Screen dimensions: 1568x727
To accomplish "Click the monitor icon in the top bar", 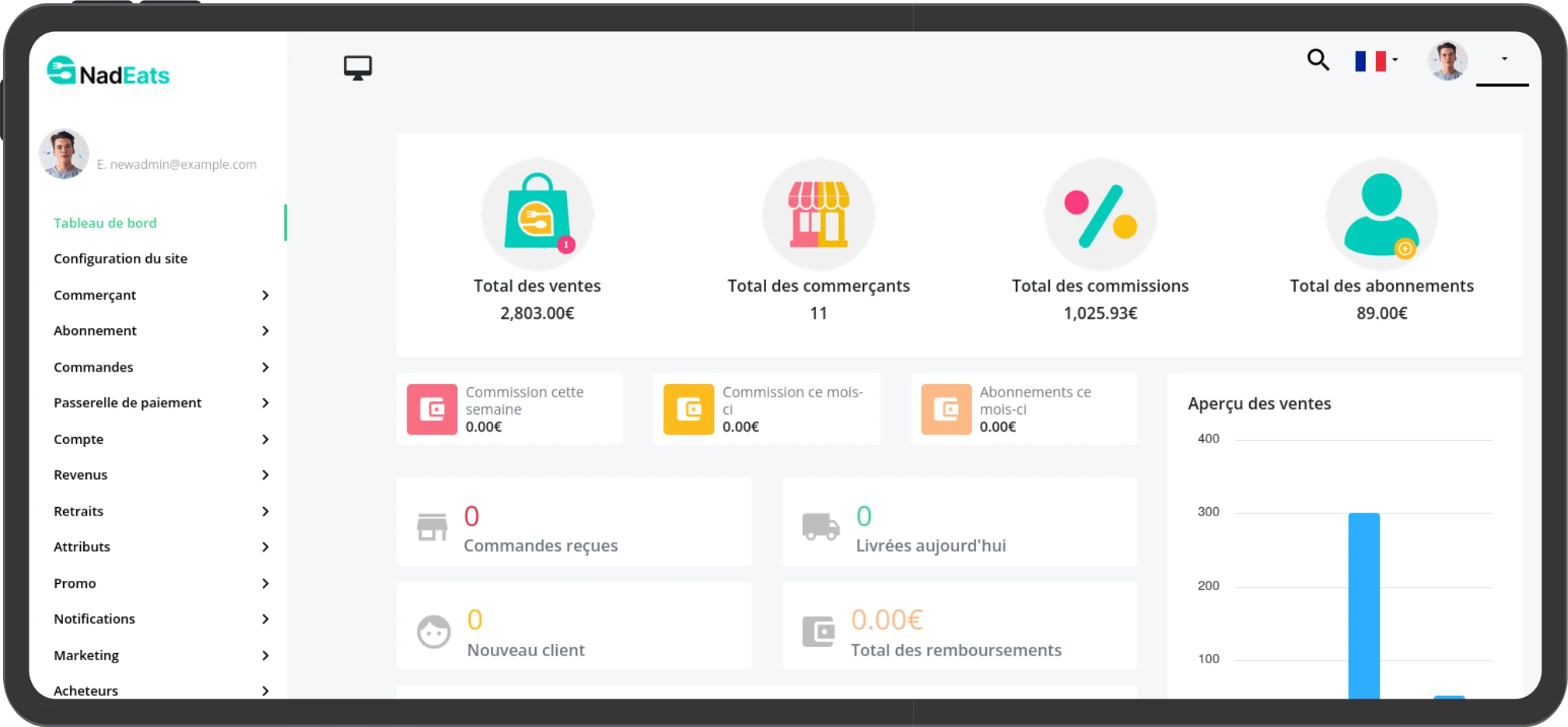I will pyautogui.click(x=358, y=68).
